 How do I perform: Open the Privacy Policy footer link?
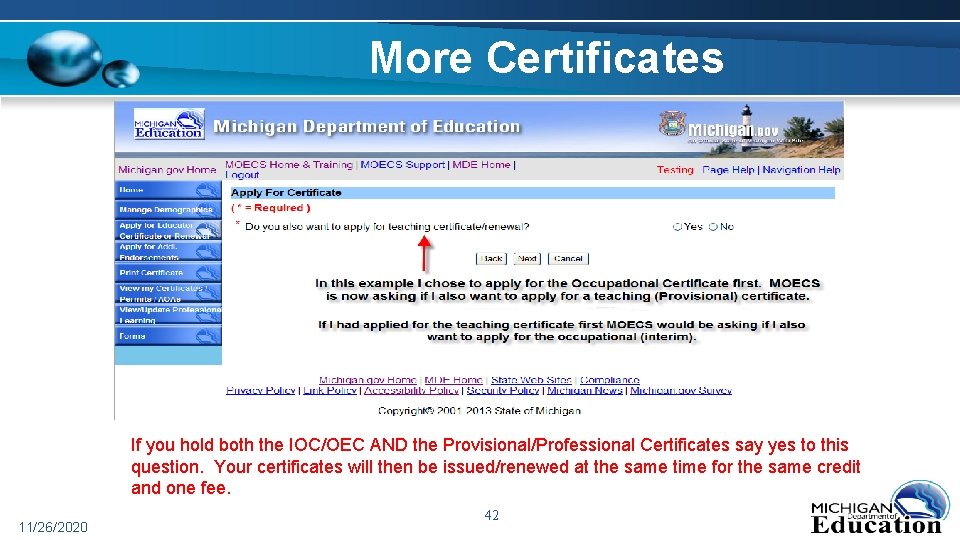261,391
